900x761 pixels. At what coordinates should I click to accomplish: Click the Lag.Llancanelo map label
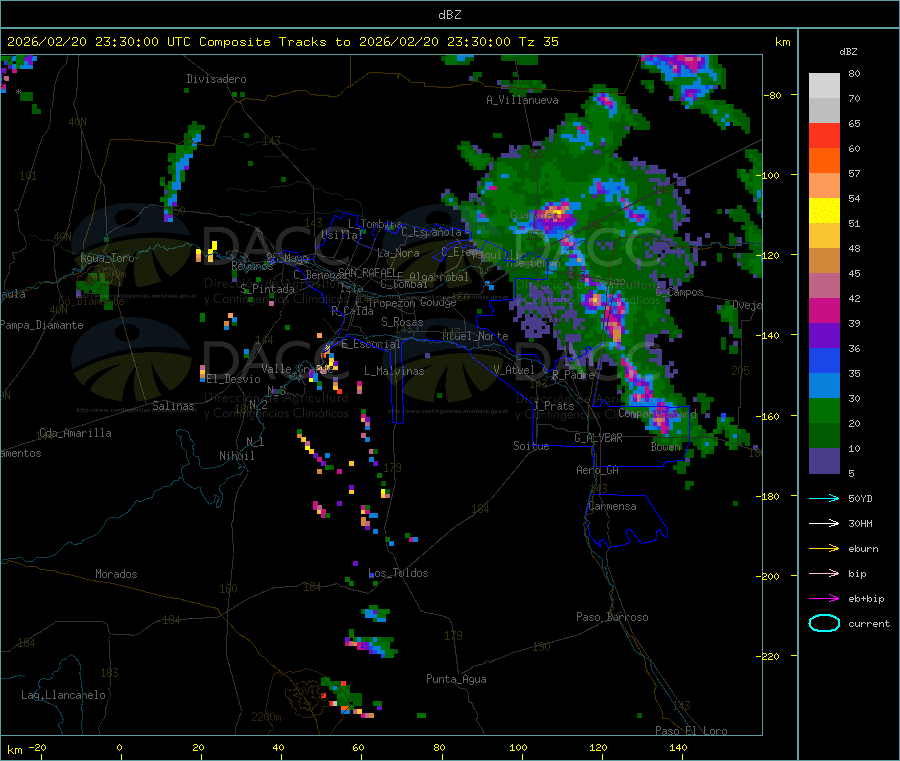pos(63,695)
